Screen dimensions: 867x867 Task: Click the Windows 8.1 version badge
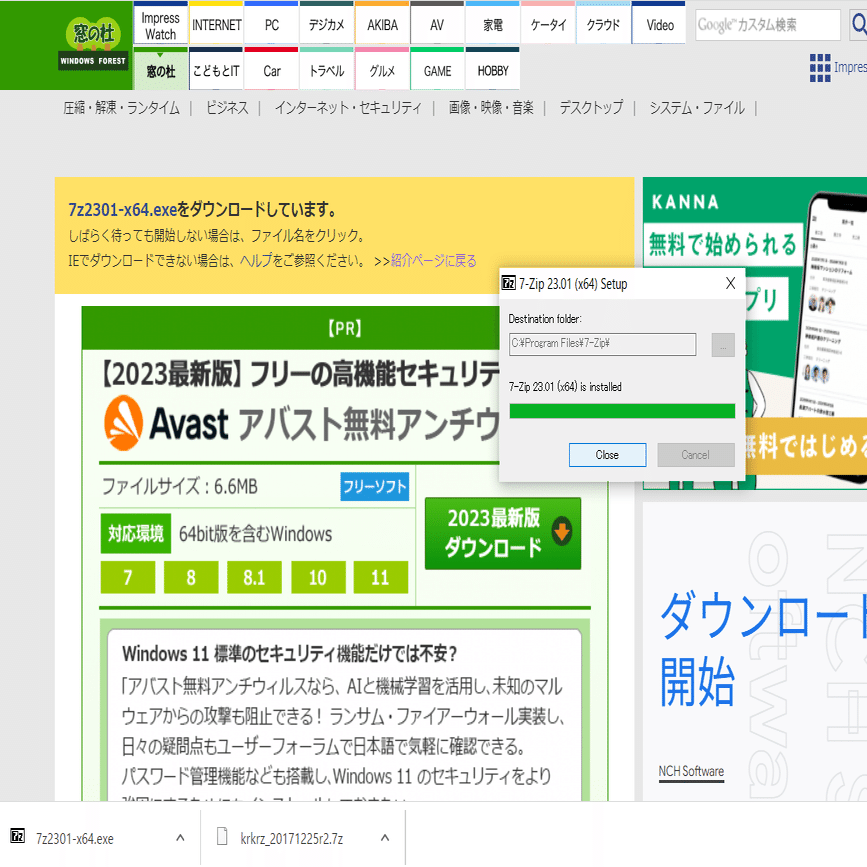(x=254, y=577)
